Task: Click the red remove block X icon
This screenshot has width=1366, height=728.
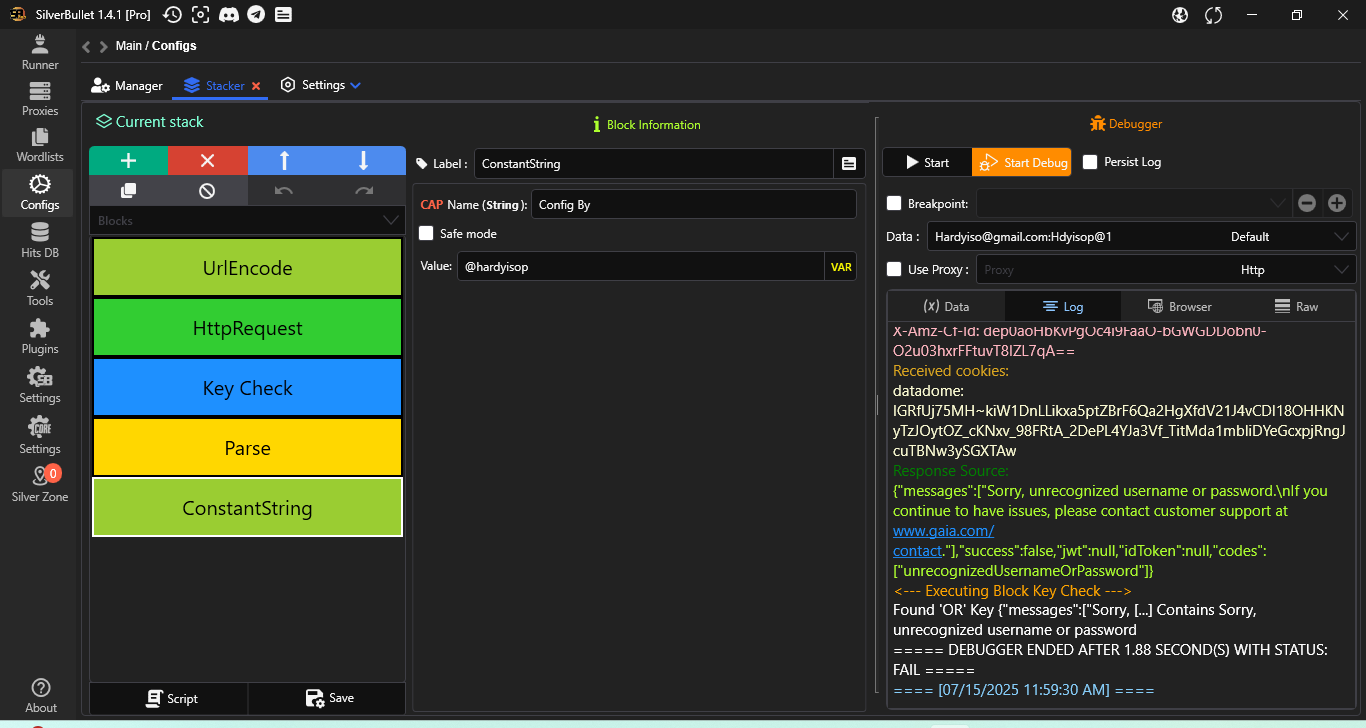Action: (207, 161)
